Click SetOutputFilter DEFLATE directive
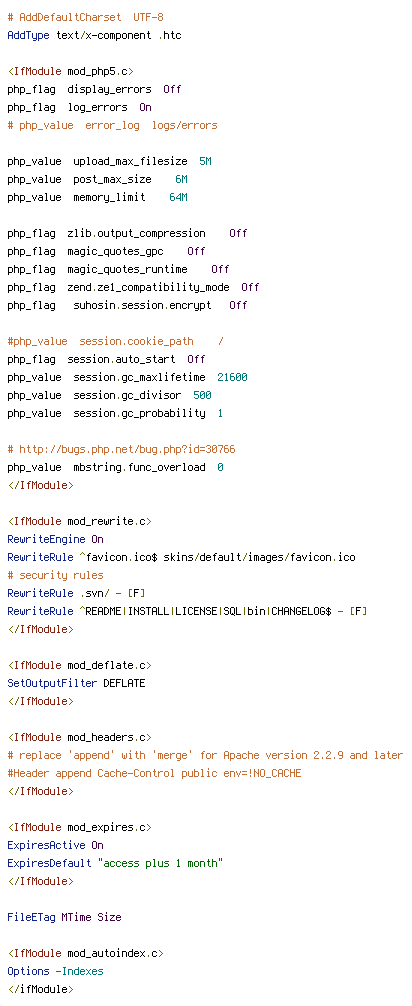The image size is (412, 1006). 76,682
